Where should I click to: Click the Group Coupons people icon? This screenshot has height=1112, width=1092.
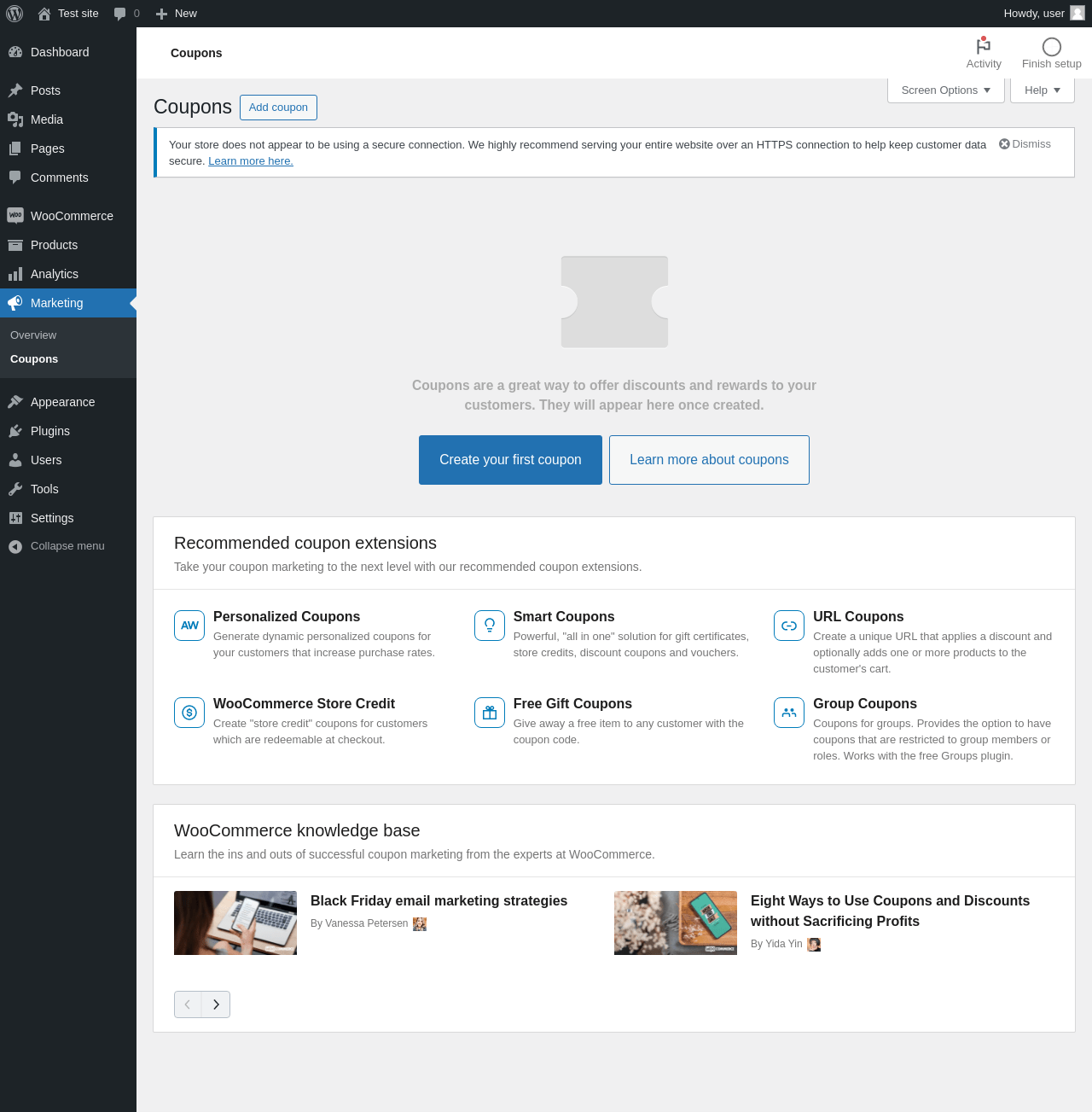pyautogui.click(x=789, y=713)
